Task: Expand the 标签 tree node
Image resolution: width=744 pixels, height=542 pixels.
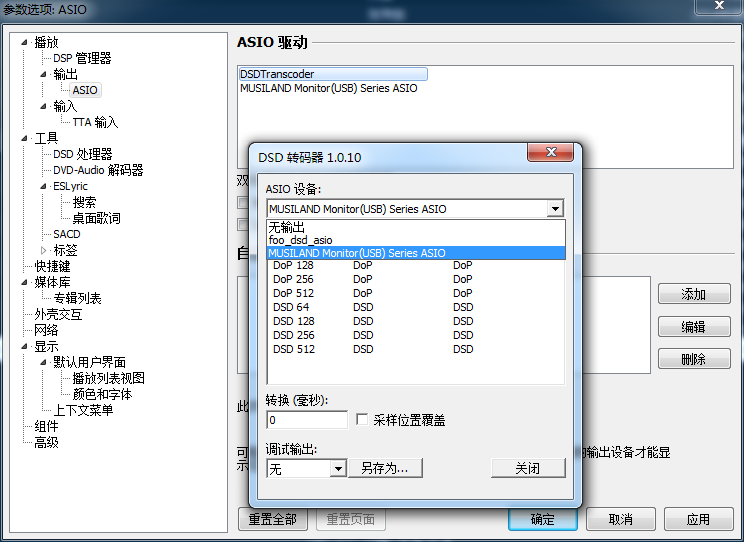Action: click(x=44, y=250)
